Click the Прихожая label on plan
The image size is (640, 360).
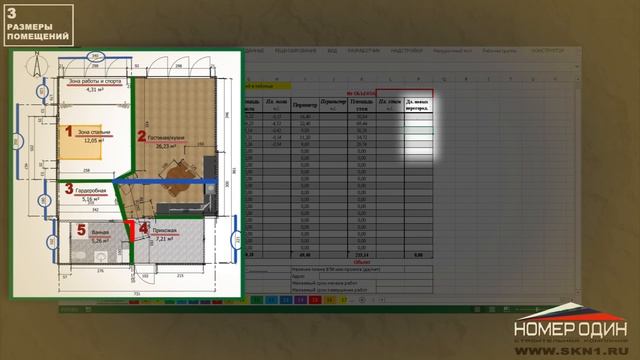[165, 231]
